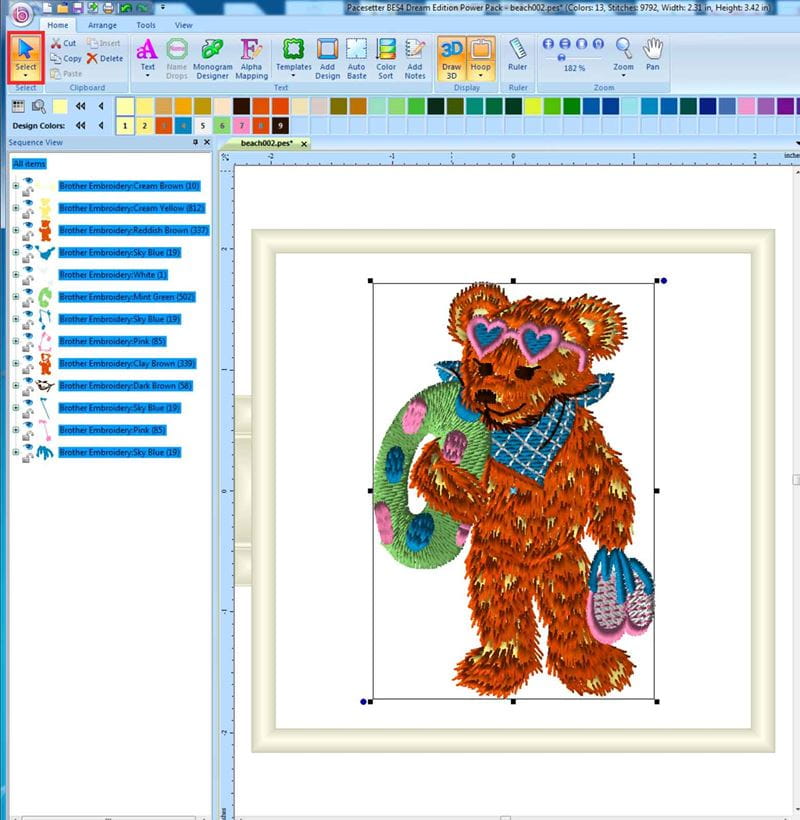Click the find thread magnifier icon
This screenshot has width=800, height=820.
(x=39, y=107)
